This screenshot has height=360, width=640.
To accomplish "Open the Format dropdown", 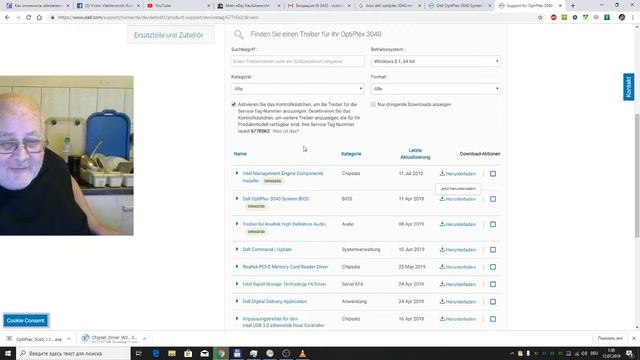I will pos(436,89).
